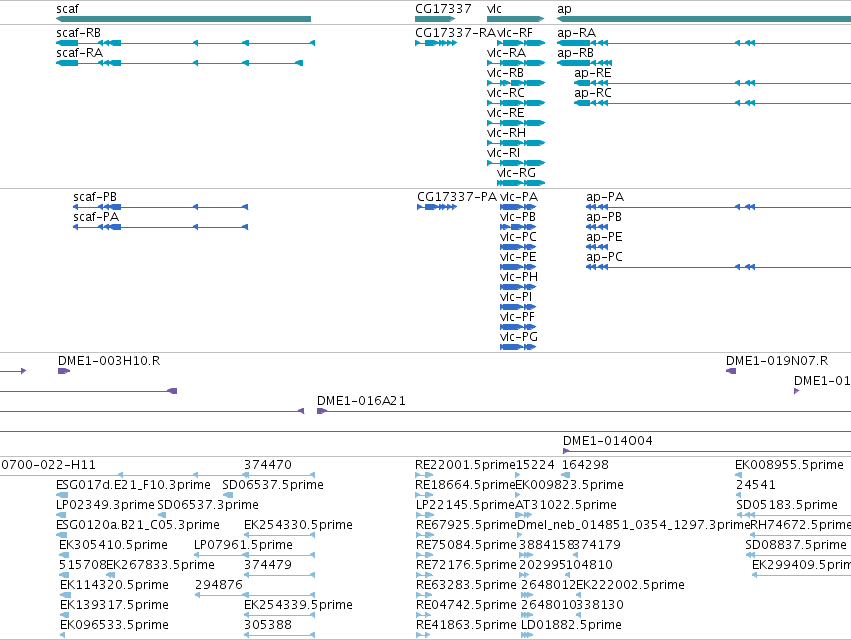Screen dimensions: 851x640
Task: Select the ap gene bar
Action: [704, 19]
